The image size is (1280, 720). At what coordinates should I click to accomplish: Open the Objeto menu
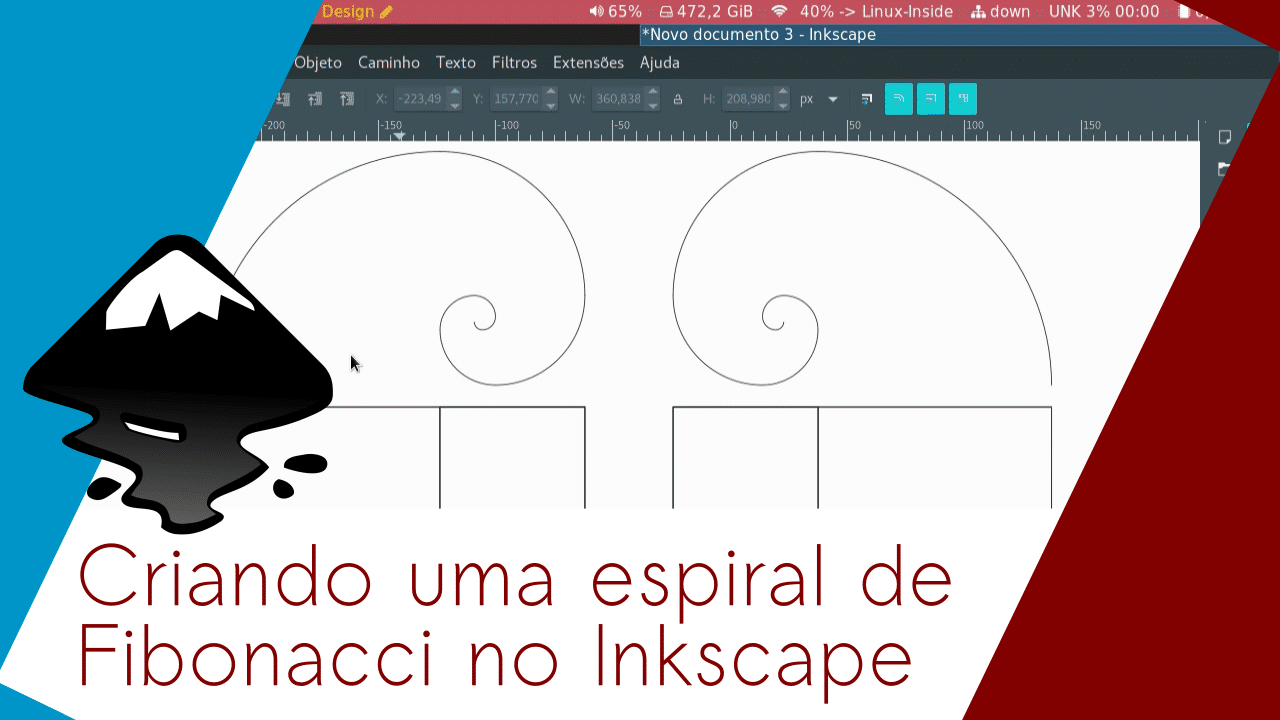318,62
